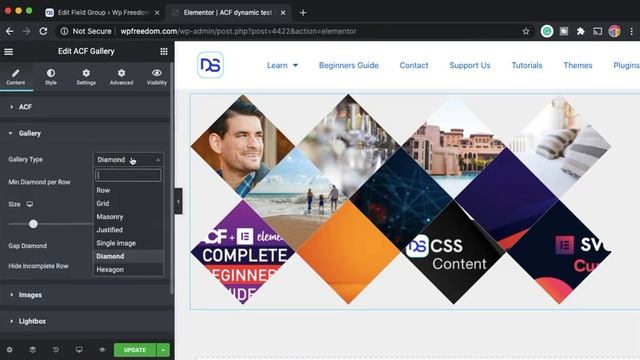Select Justified gallery type option
This screenshot has width=640, height=360.
(x=128, y=230)
